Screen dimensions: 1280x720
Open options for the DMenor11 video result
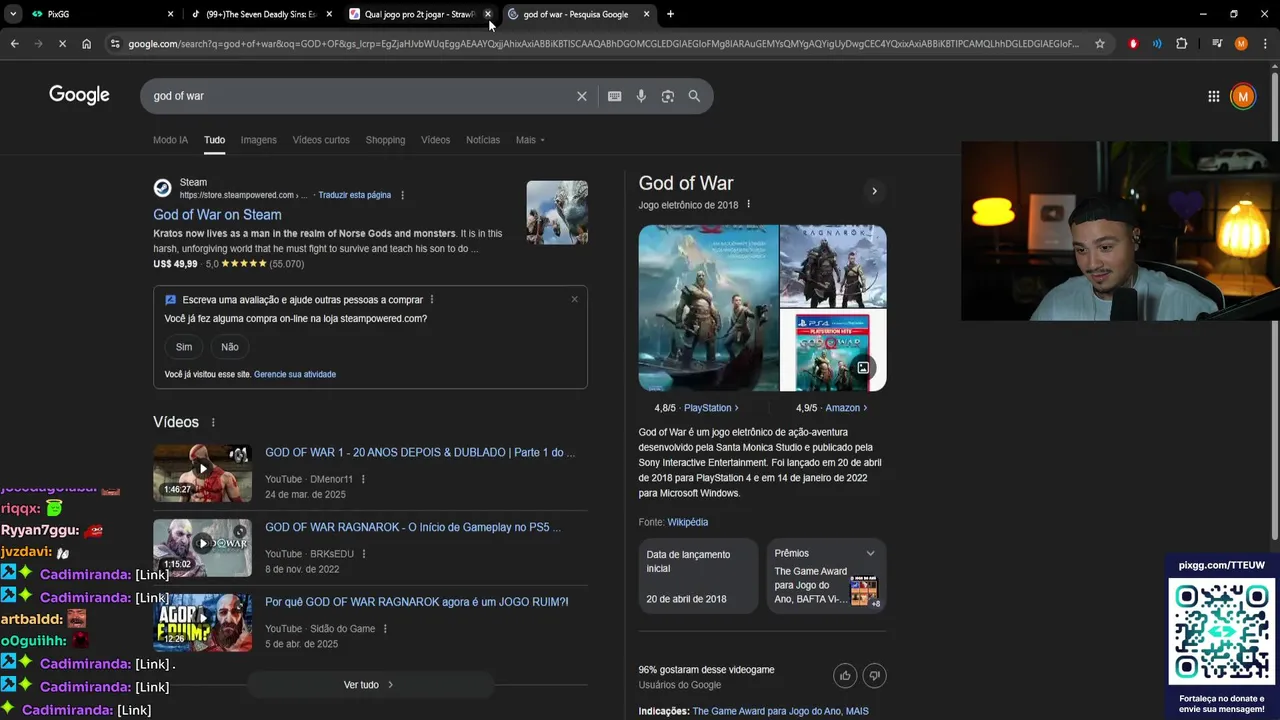[x=363, y=479]
